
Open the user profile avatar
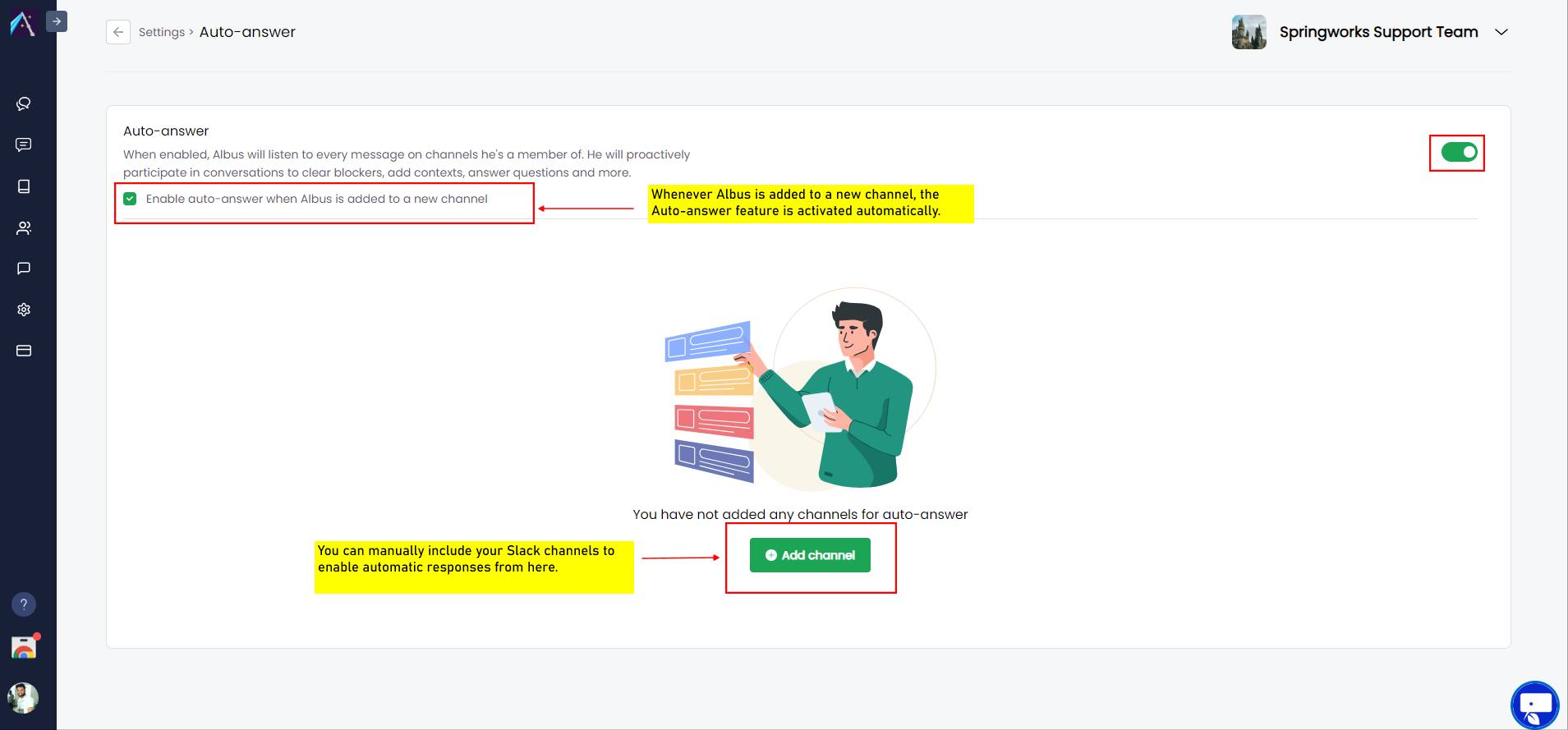[x=23, y=698]
